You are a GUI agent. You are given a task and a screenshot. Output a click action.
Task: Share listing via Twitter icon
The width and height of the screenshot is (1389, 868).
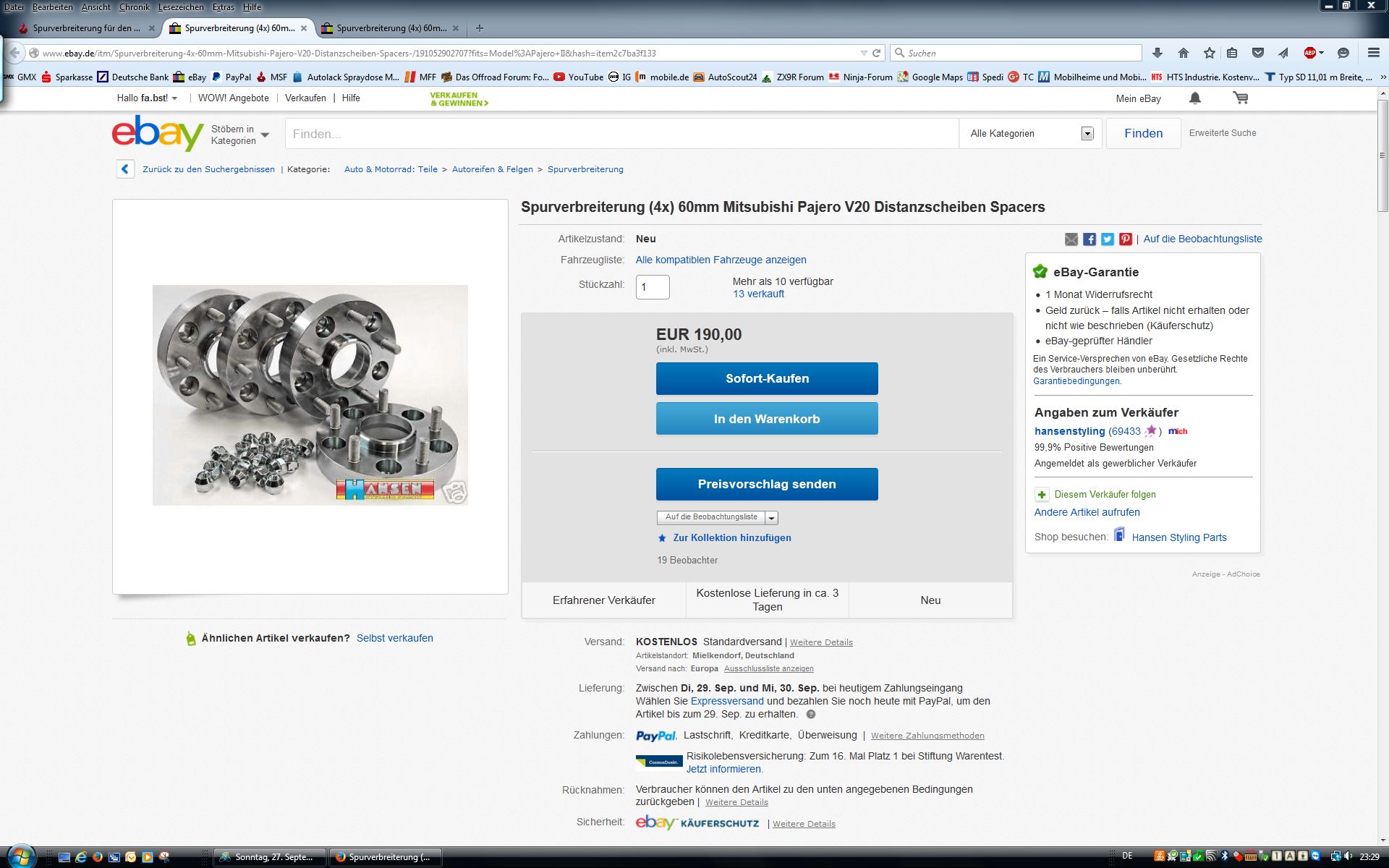pyautogui.click(x=1108, y=239)
